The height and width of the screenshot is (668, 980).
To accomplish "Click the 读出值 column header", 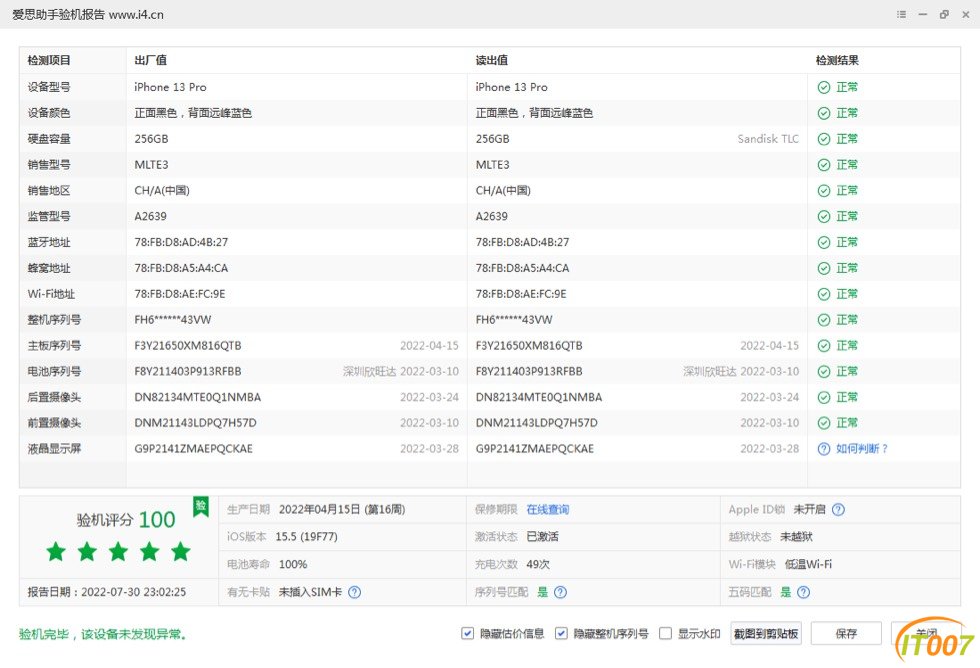I will coord(491,61).
